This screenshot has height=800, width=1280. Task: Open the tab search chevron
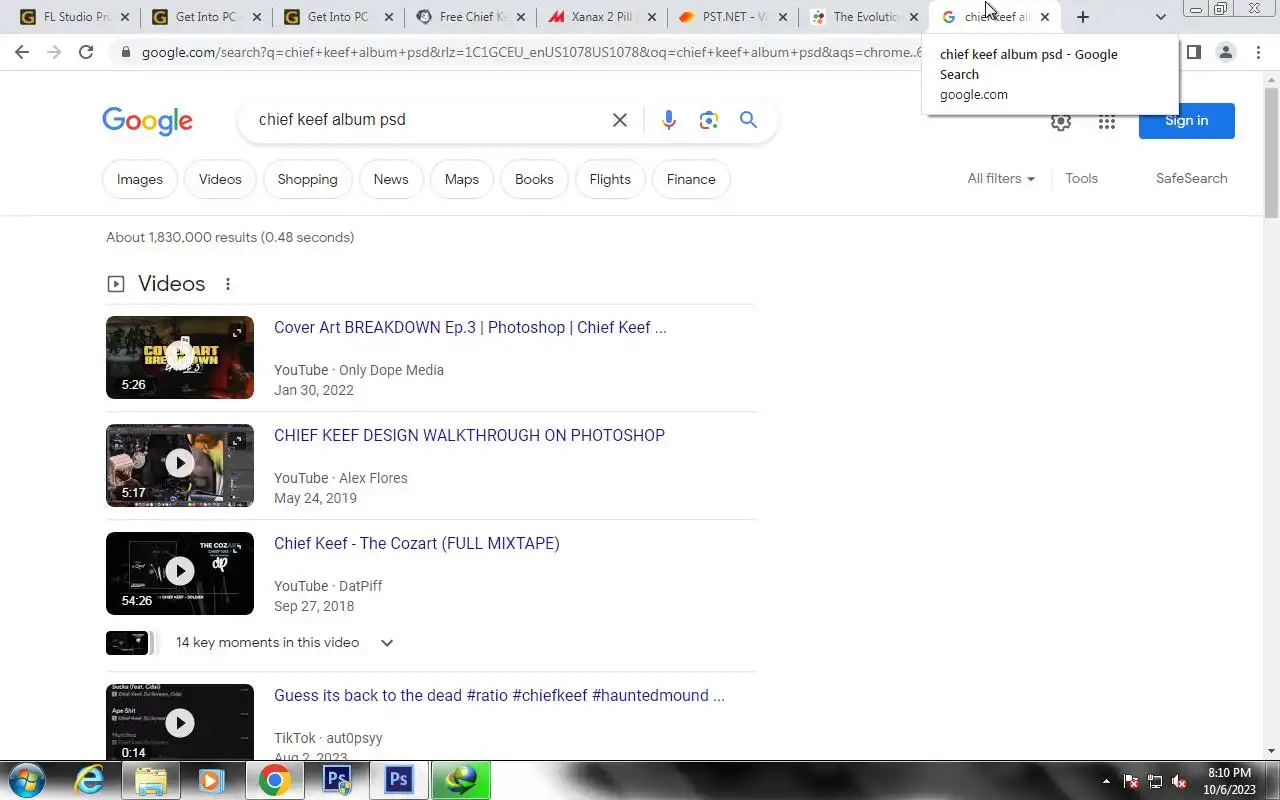pyautogui.click(x=1160, y=17)
